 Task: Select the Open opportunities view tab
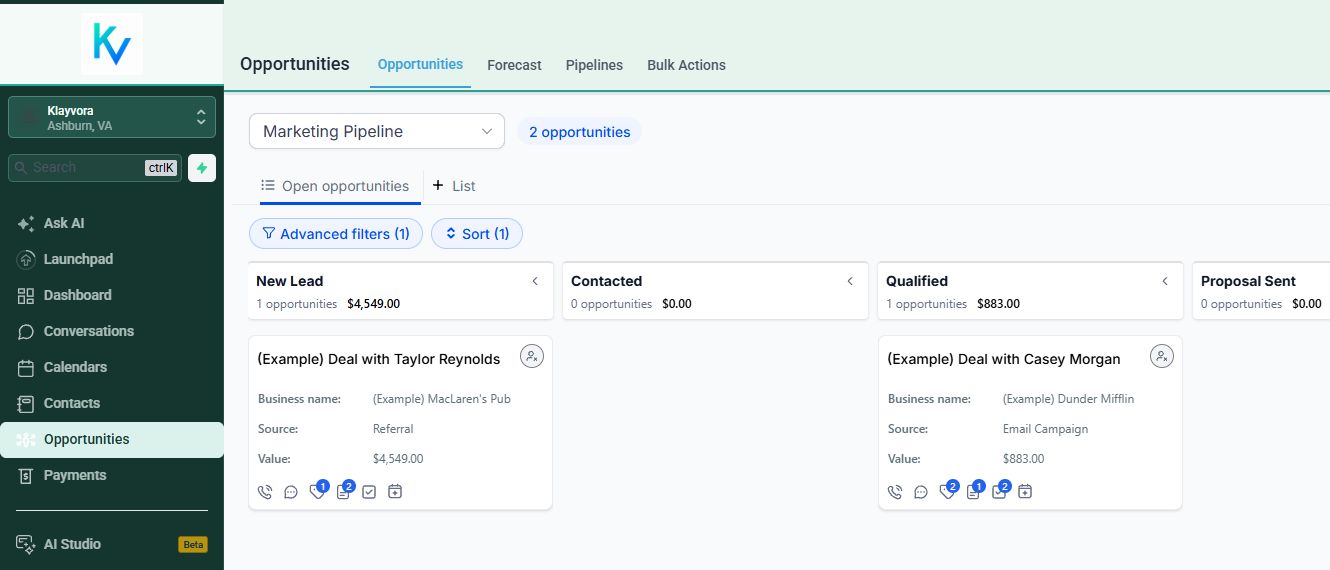(335, 186)
